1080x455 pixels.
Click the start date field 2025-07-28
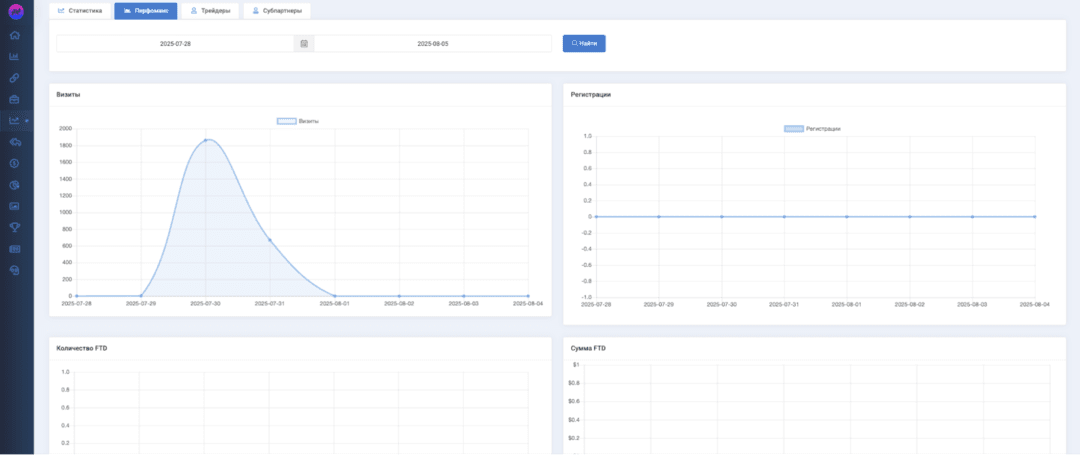click(175, 43)
